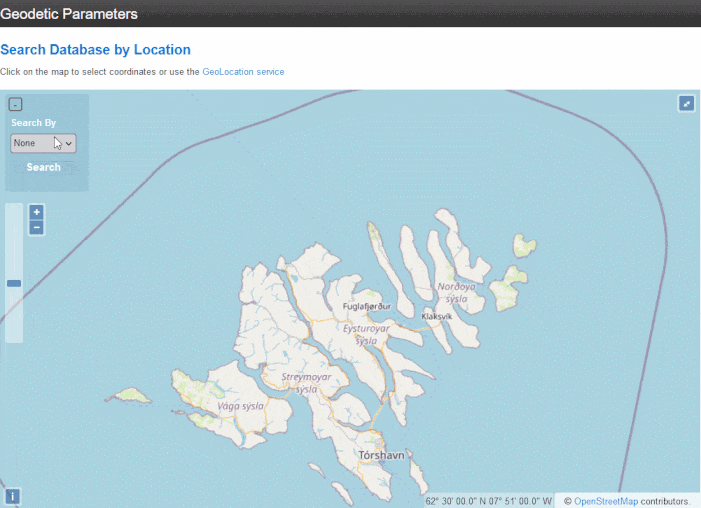Click the Search Database by Location heading
Viewport: 701px width, 508px height.
(95, 49)
